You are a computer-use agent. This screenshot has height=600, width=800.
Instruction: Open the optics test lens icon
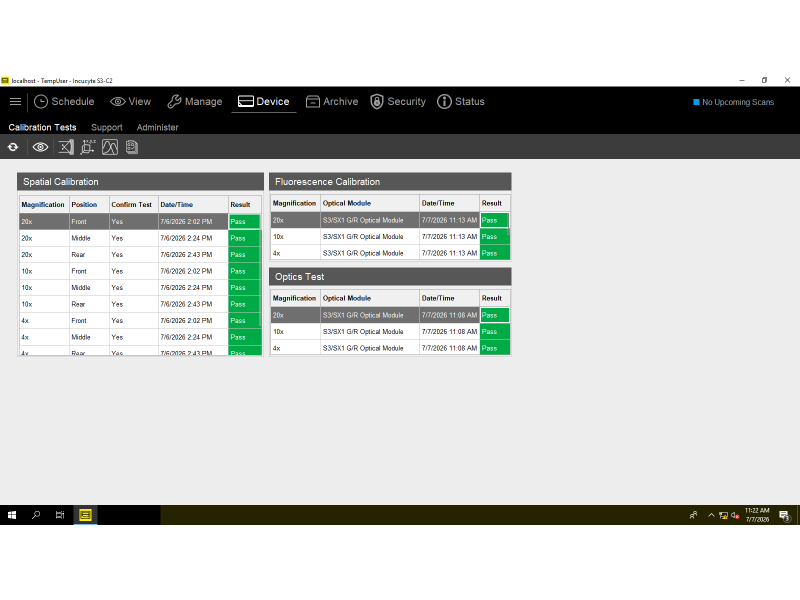tap(66, 147)
